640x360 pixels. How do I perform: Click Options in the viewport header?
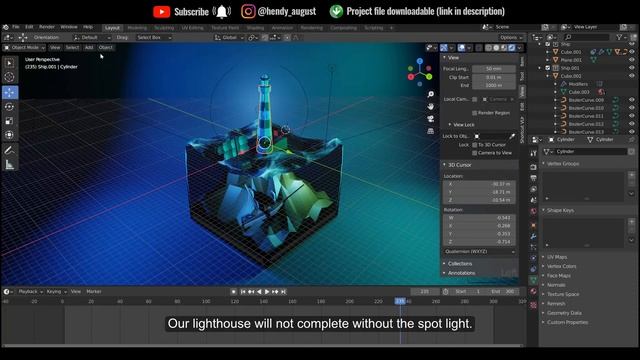pyautogui.click(x=511, y=38)
